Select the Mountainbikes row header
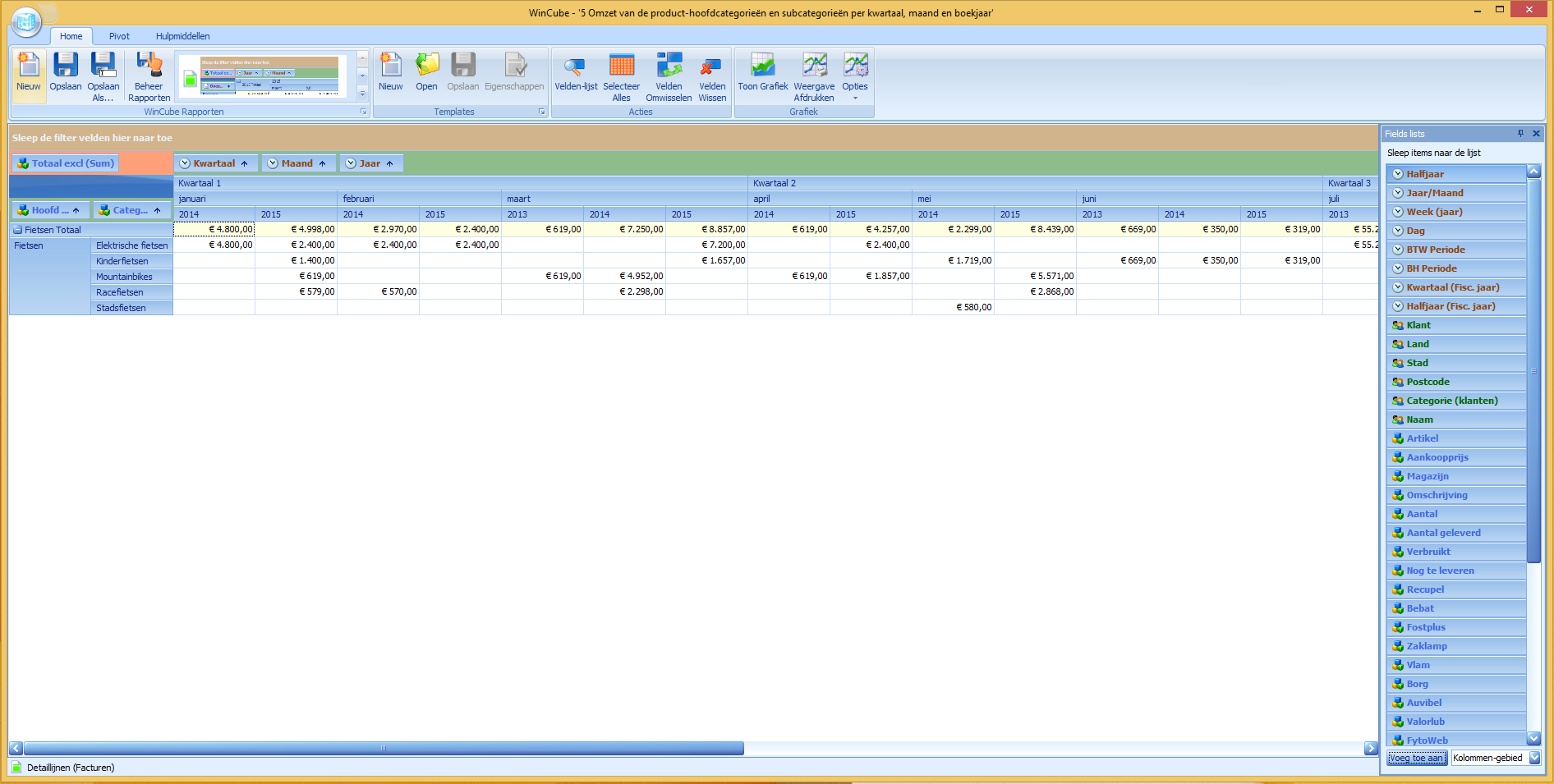Image resolution: width=1554 pixels, height=784 pixels. pos(131,277)
